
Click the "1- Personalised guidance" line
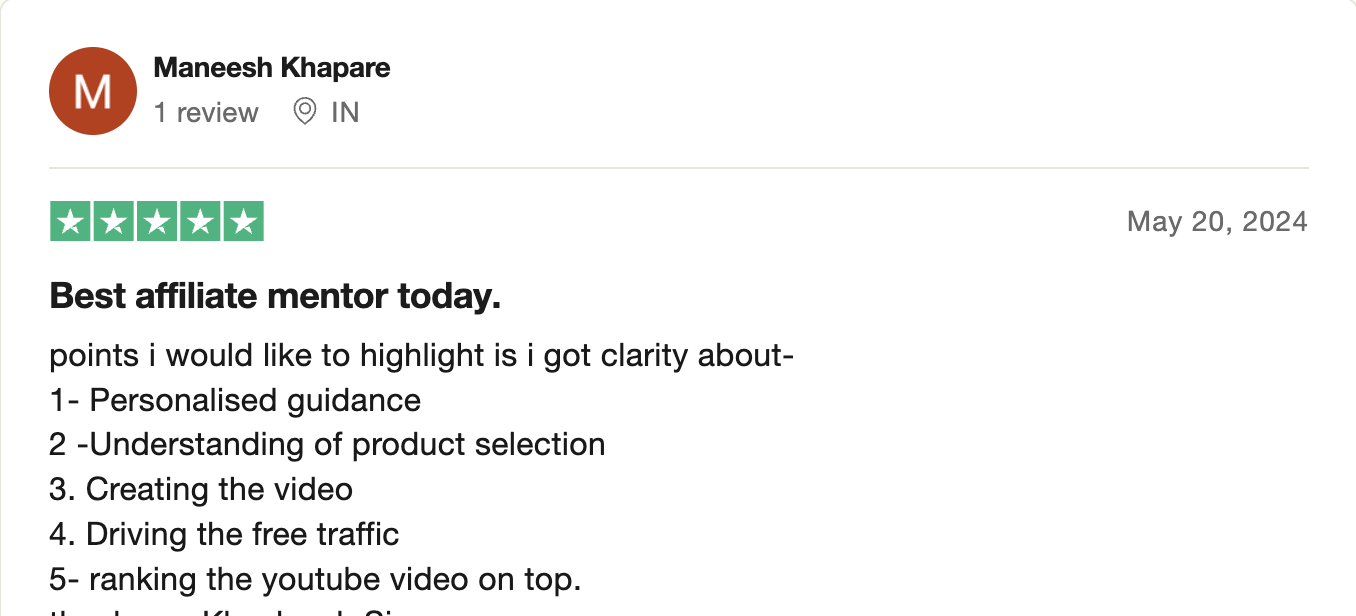tap(235, 400)
